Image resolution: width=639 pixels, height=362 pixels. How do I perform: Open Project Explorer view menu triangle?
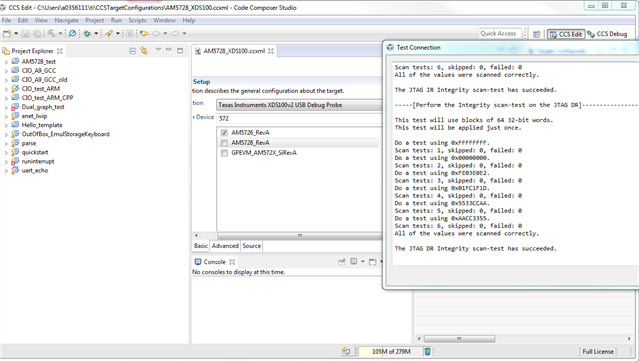point(158,50)
